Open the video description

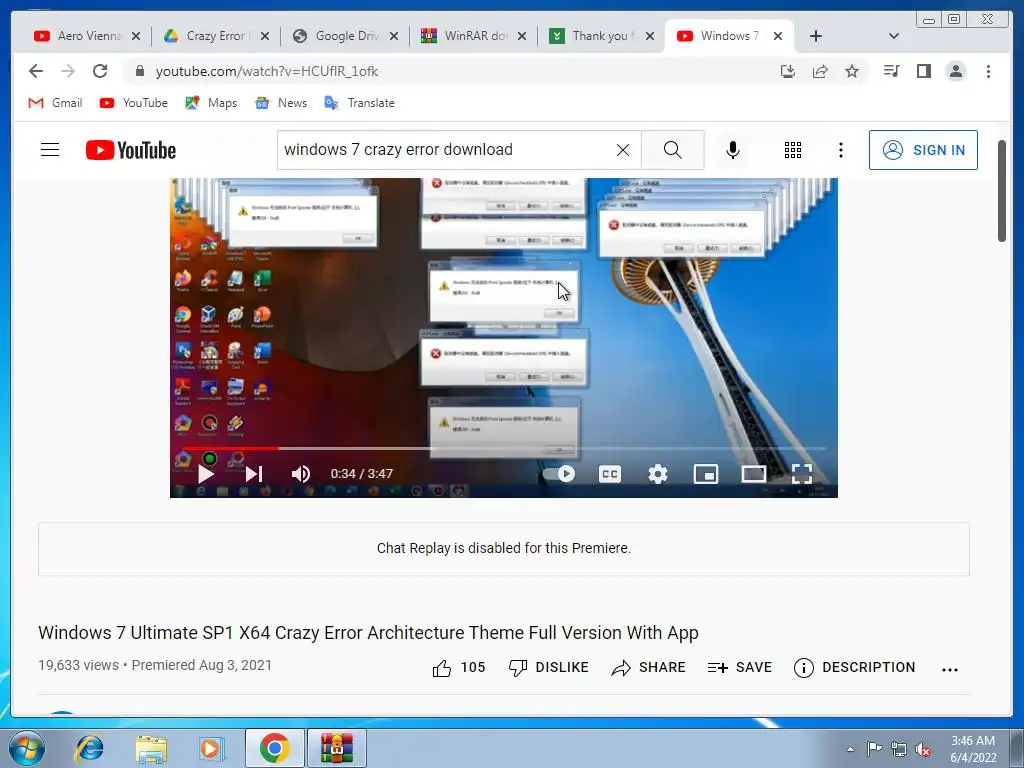tap(854, 667)
